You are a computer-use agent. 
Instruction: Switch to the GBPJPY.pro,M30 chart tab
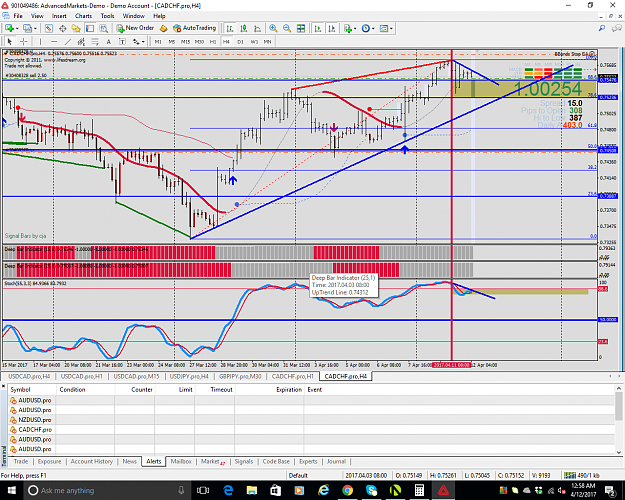click(x=240, y=376)
